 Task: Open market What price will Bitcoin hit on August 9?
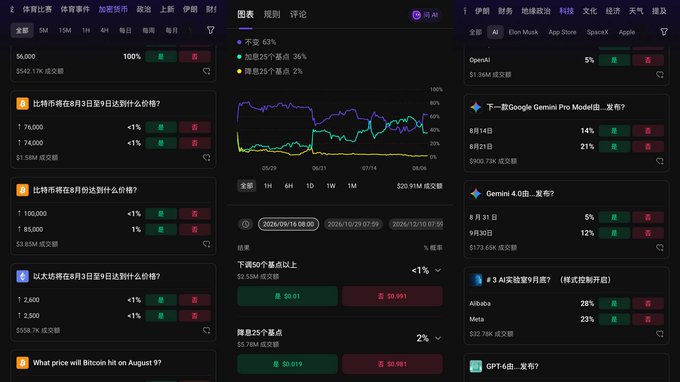(97, 362)
